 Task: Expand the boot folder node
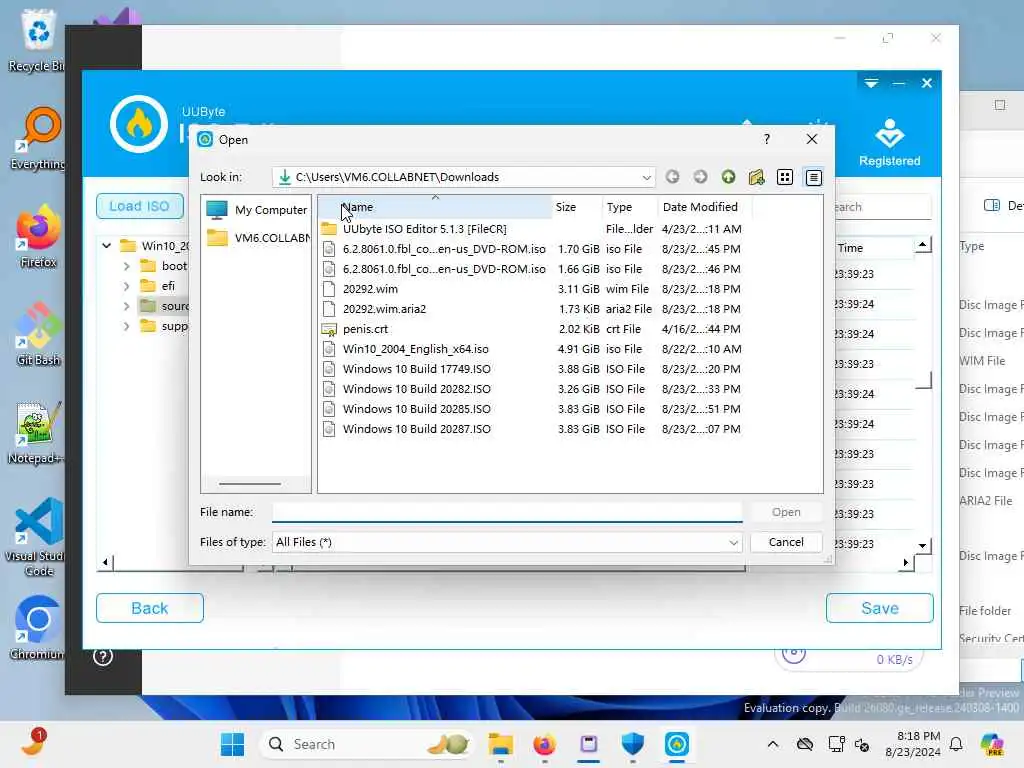[126, 266]
